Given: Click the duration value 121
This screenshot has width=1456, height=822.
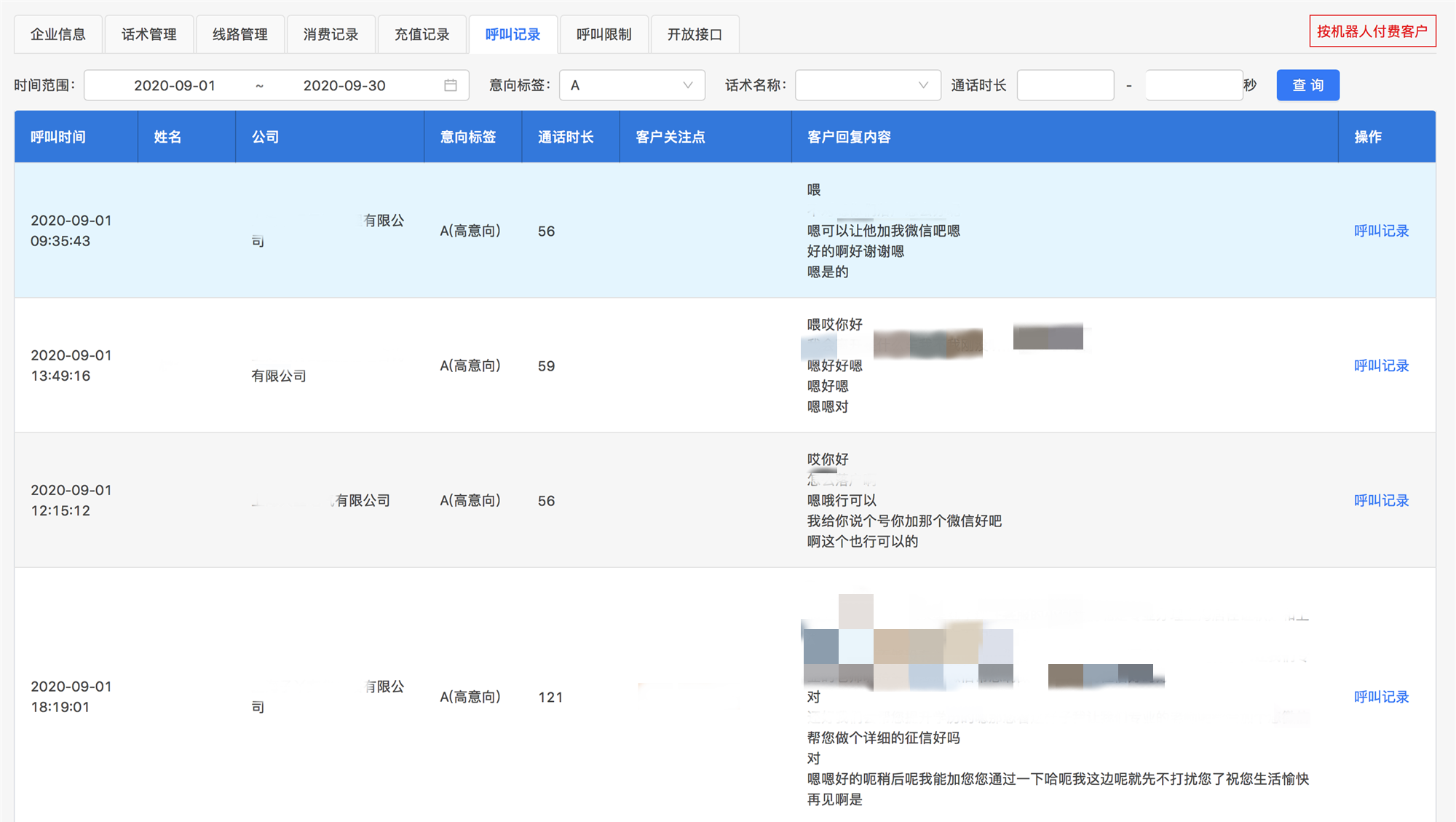Looking at the screenshot, I should pos(550,697).
